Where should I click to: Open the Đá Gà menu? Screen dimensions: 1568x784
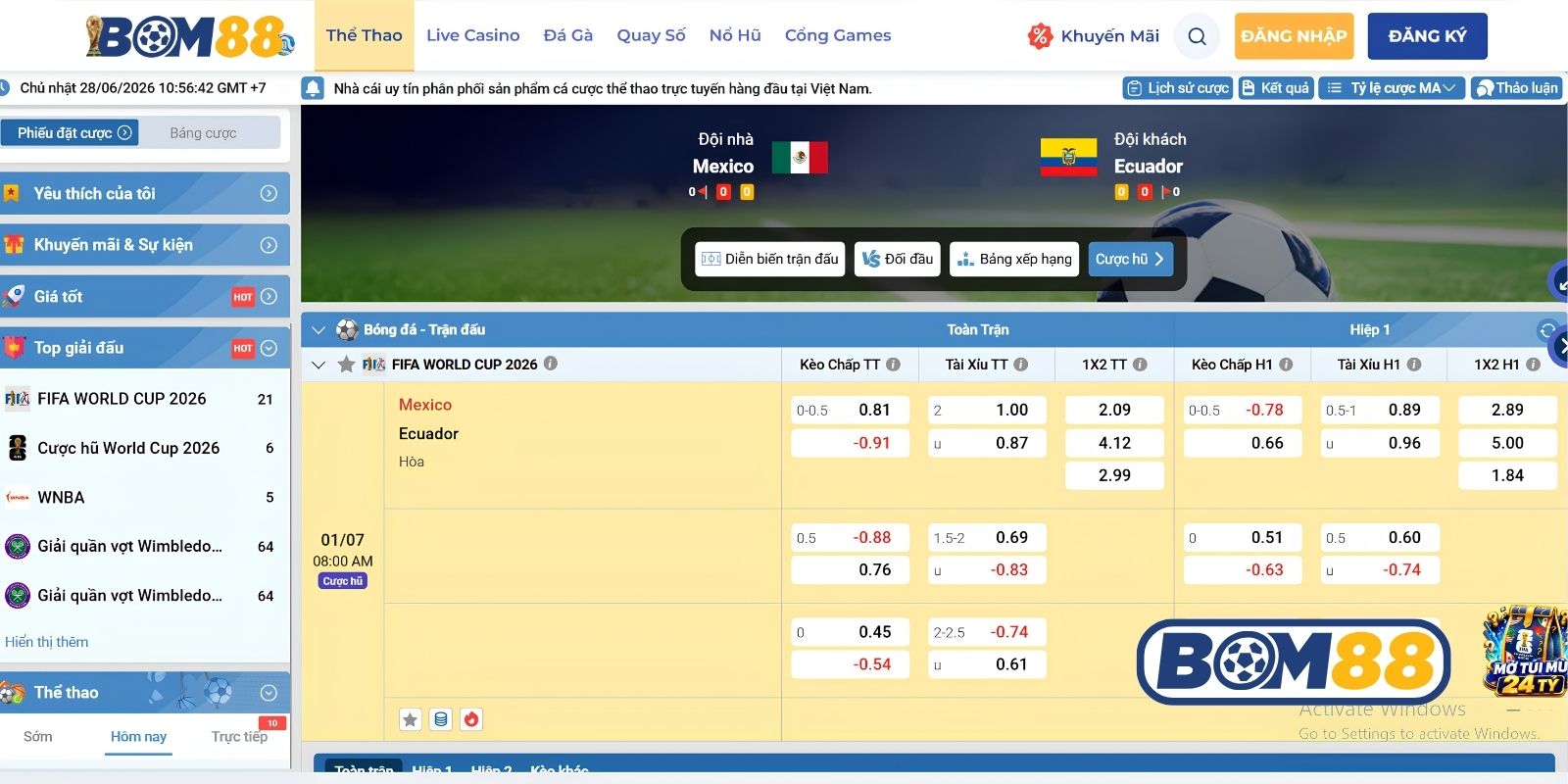(568, 35)
